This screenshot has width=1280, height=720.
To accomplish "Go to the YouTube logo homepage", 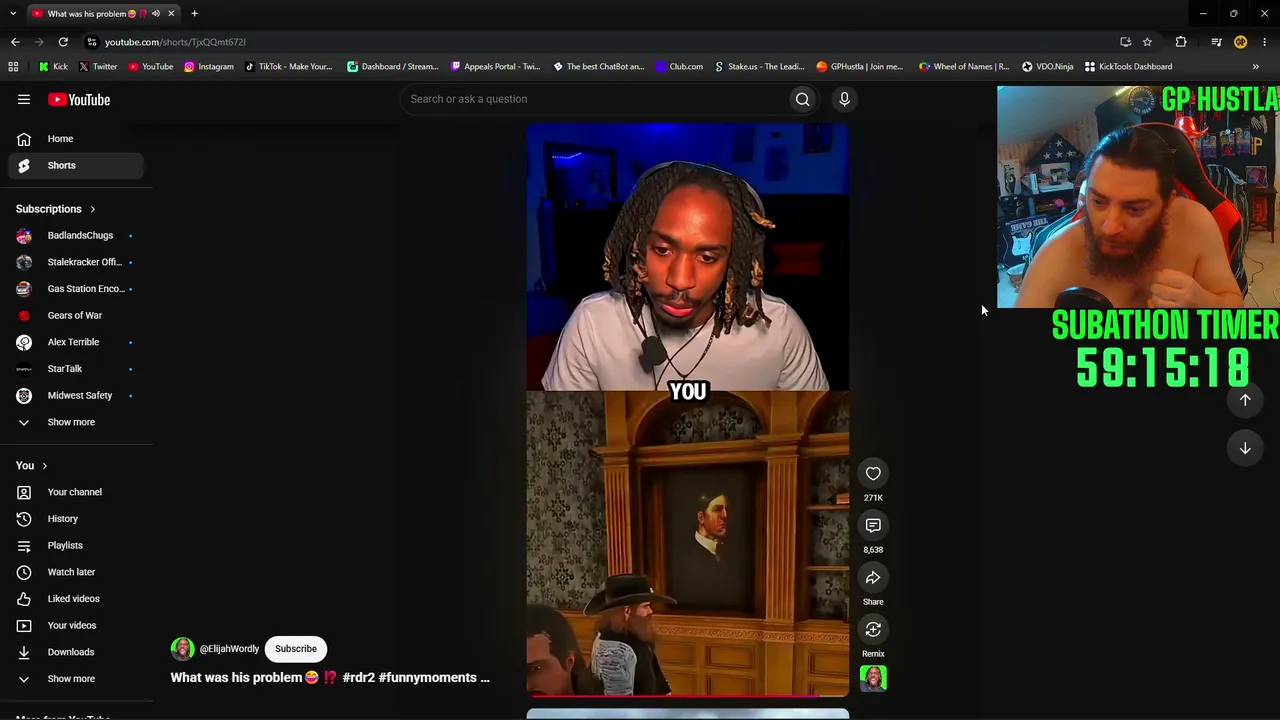I will tap(79, 99).
